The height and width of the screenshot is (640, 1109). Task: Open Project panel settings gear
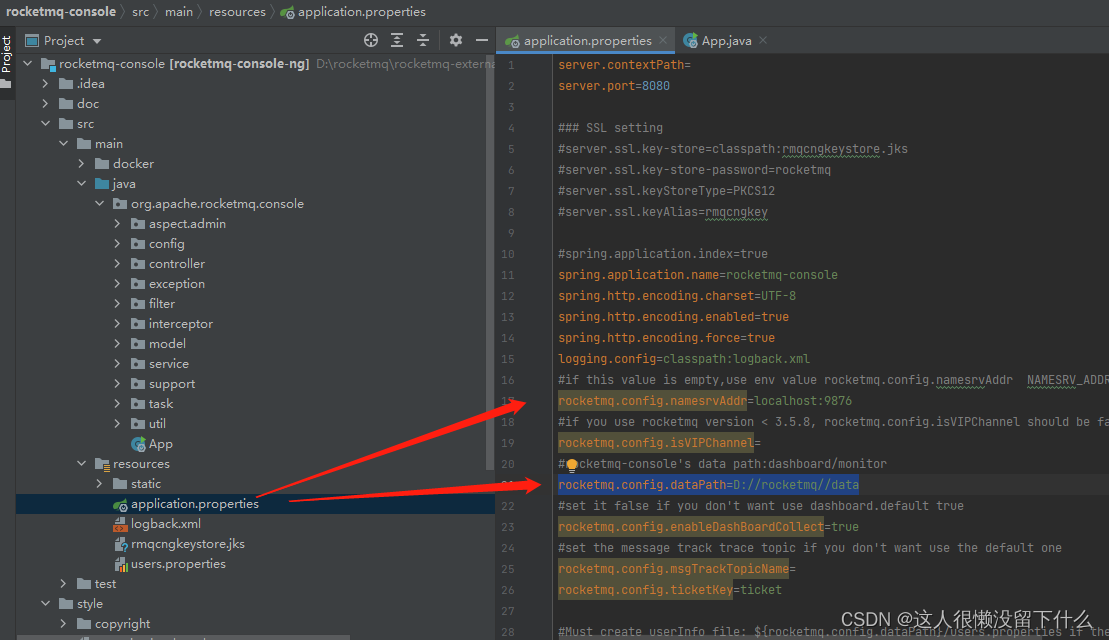[456, 40]
